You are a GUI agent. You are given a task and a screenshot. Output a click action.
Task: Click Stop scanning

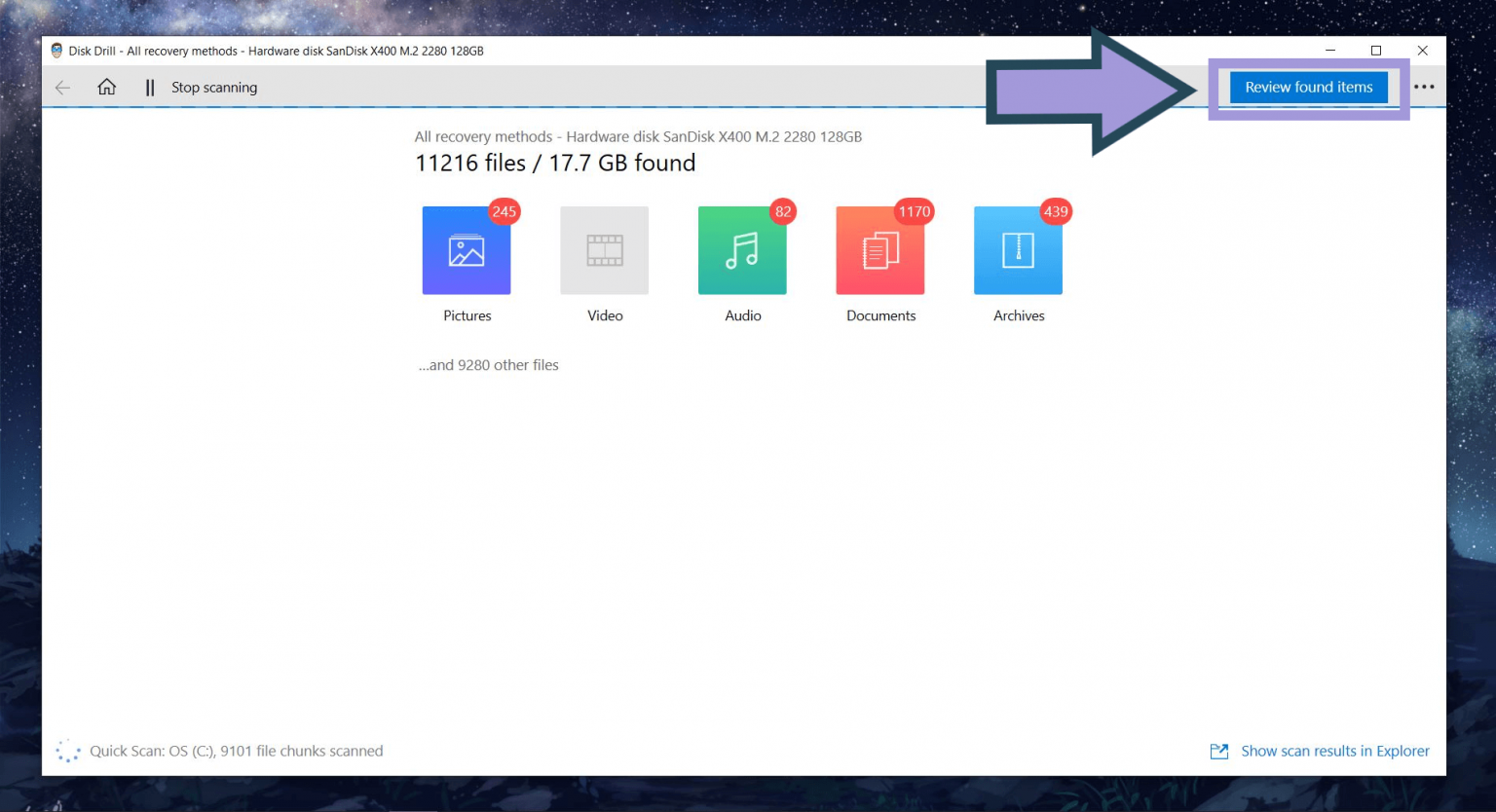coord(213,87)
